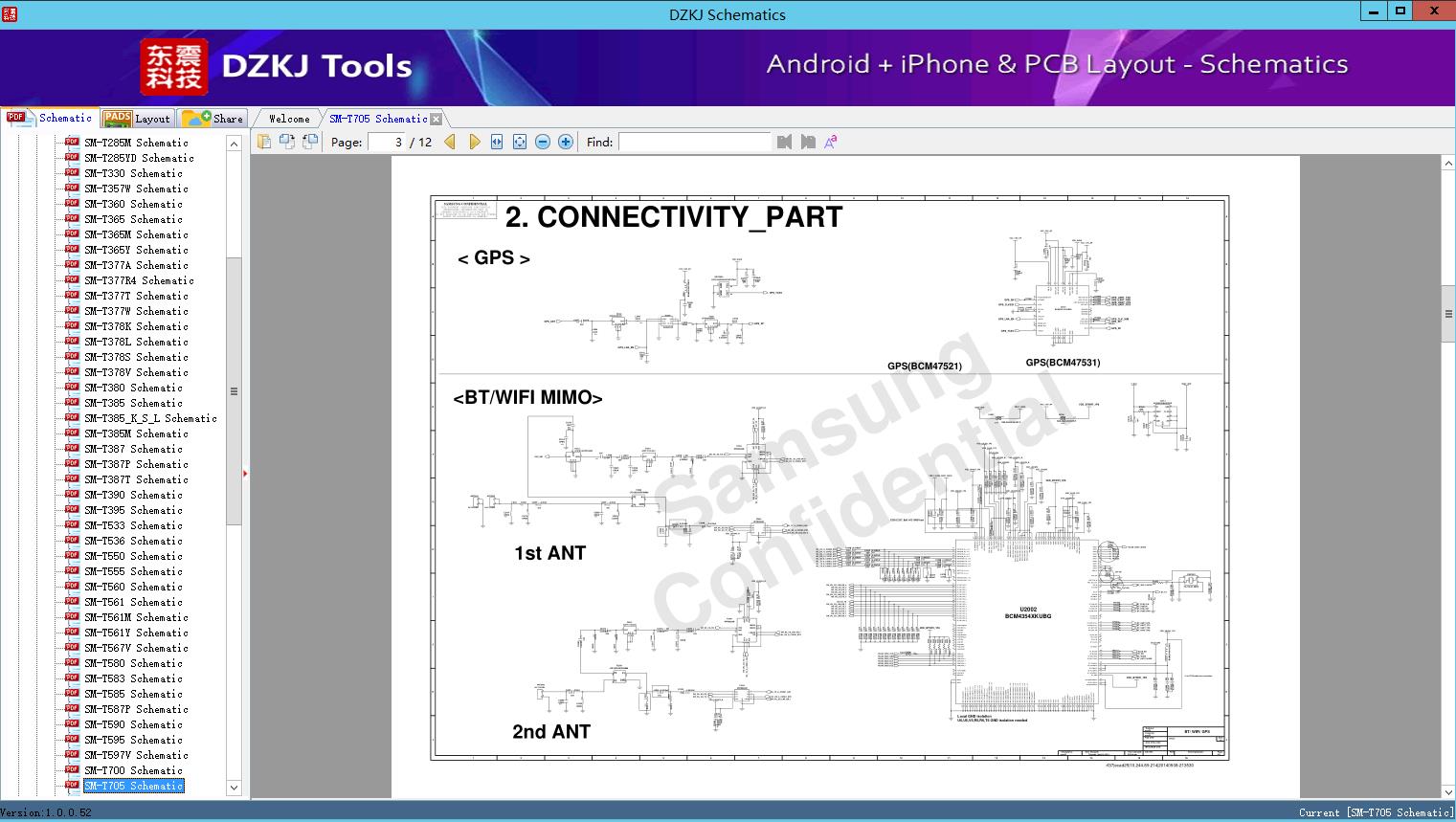Switch to the PADS Layout tab

137,119
